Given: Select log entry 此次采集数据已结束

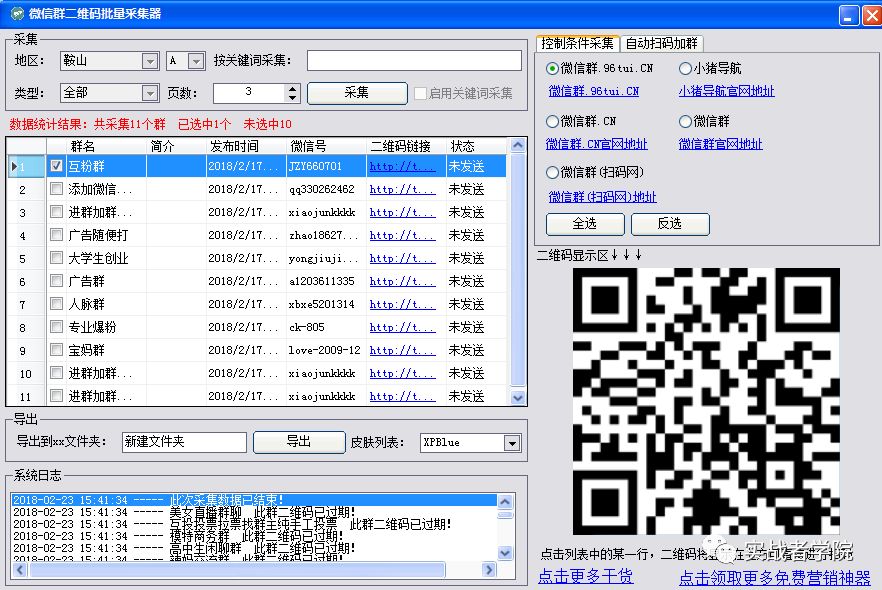Looking at the screenshot, I should pos(254,500).
